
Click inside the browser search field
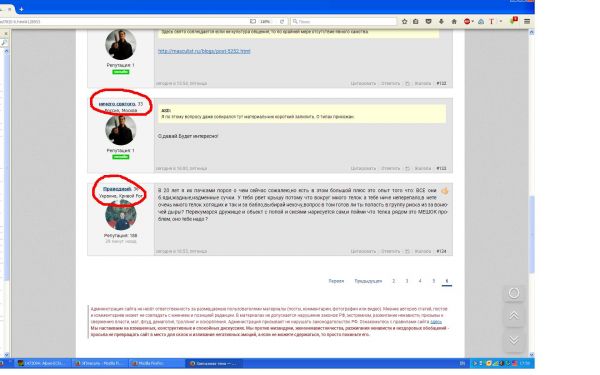[x=343, y=21]
